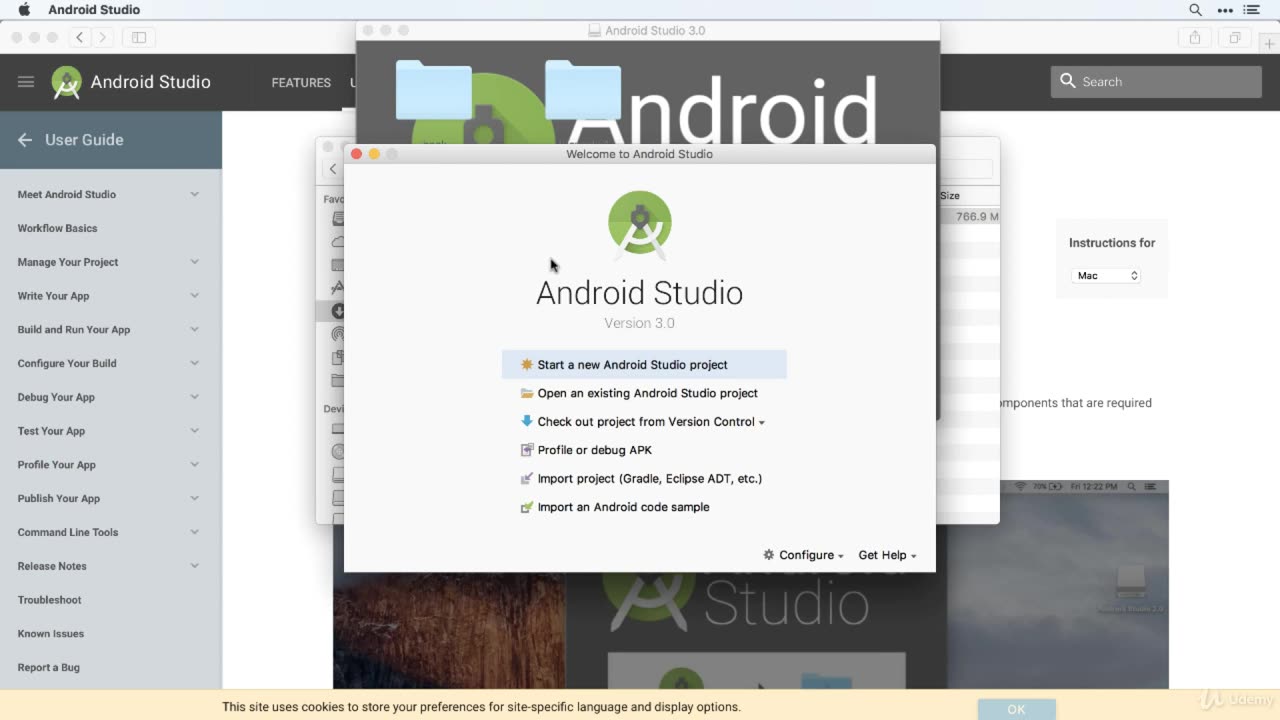Image resolution: width=1280 pixels, height=720 pixels.
Task: Click the User Guide back arrow
Action: point(25,140)
